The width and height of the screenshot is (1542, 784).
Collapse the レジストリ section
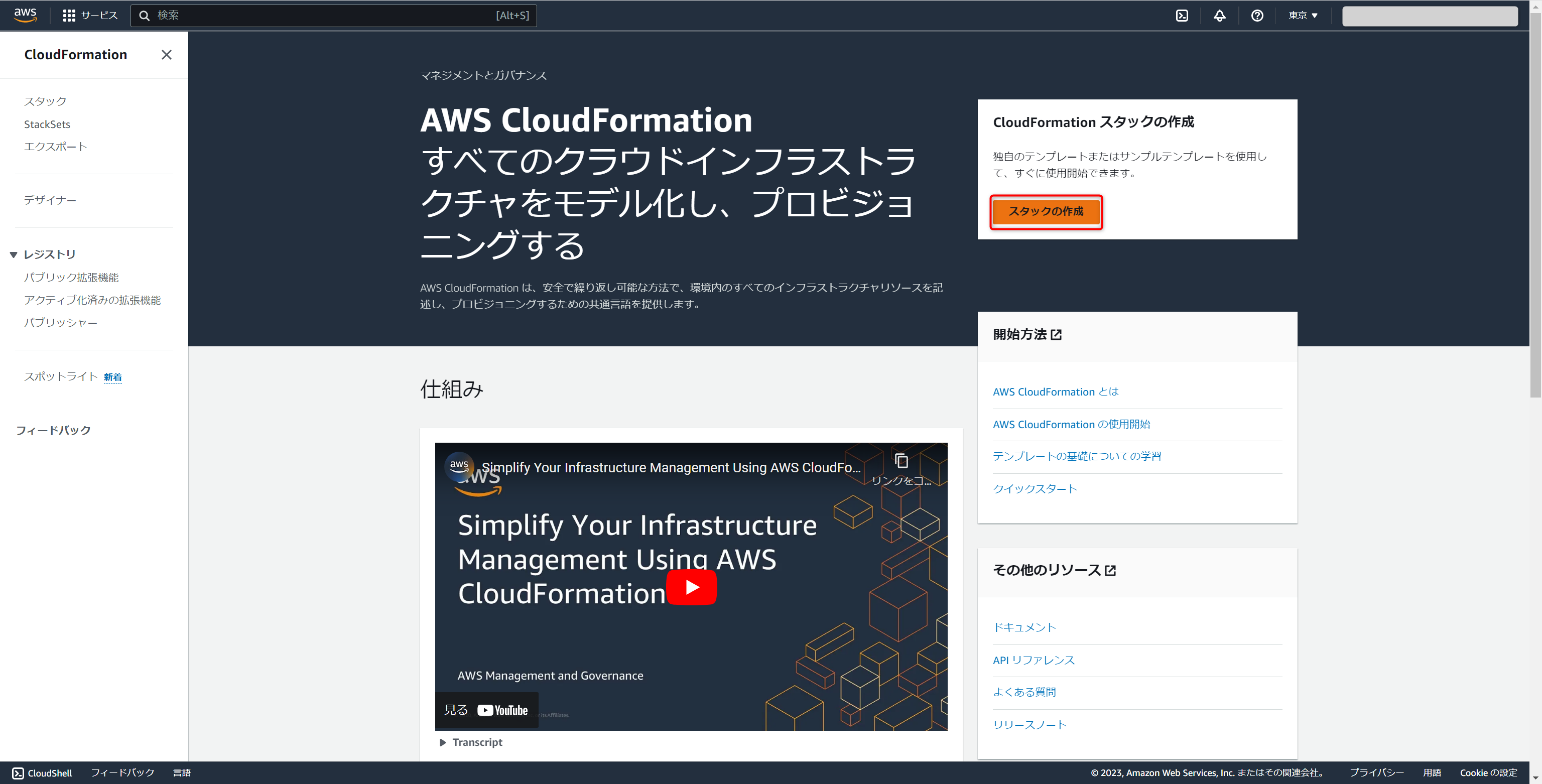pos(14,255)
